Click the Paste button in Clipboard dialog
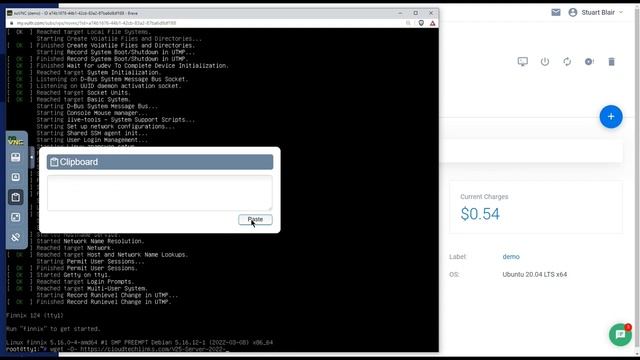The height and width of the screenshot is (360, 640). pyautogui.click(x=255, y=220)
